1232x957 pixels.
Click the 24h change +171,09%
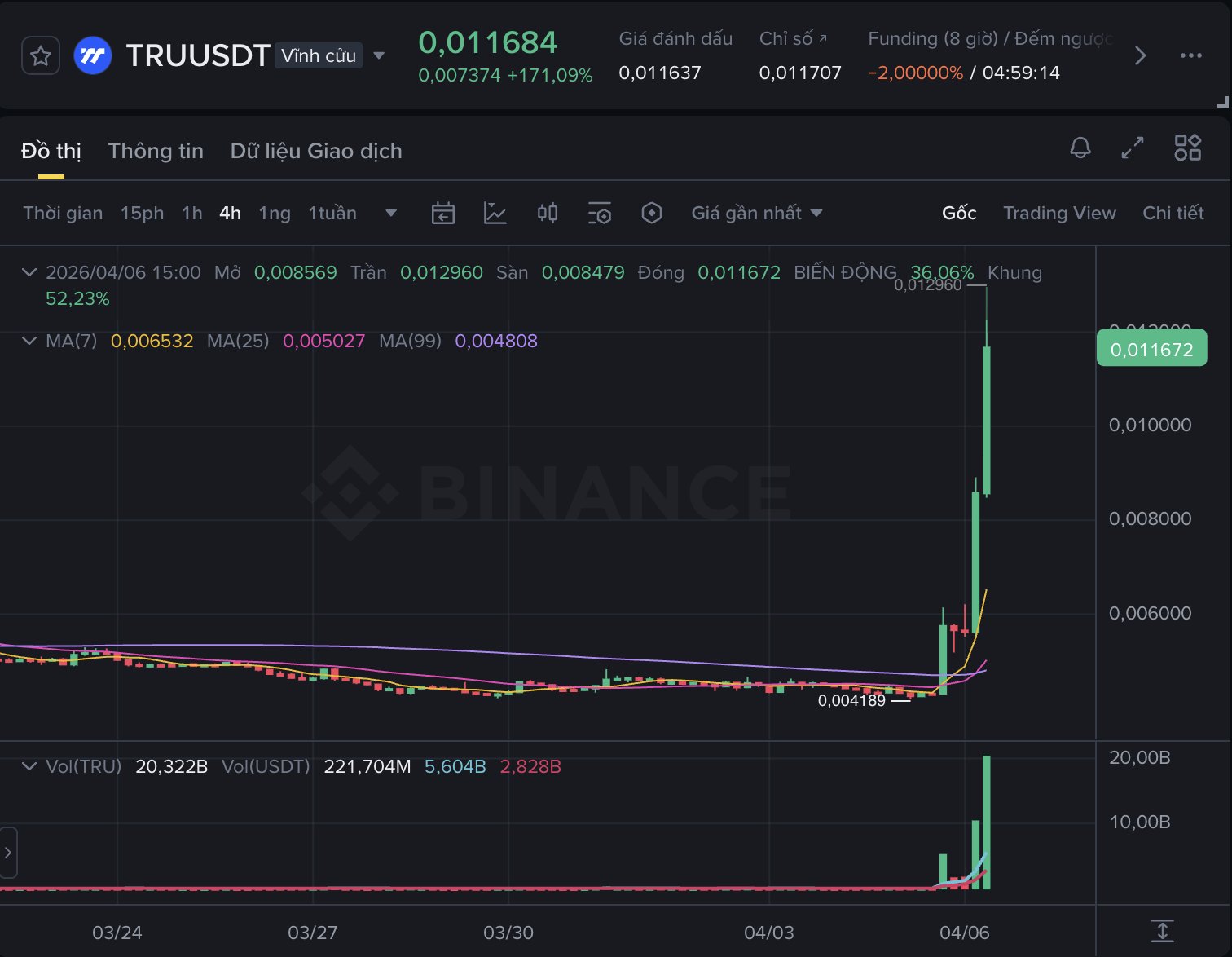550,75
